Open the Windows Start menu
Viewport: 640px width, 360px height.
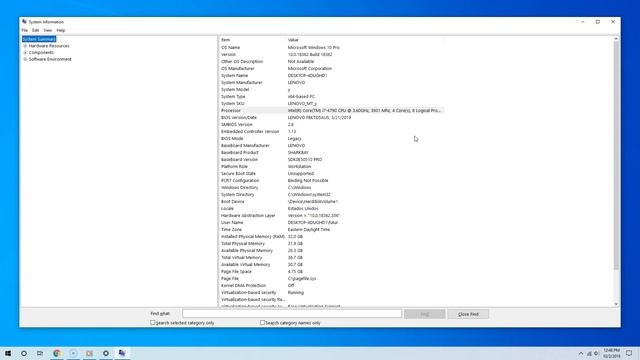coord(8,353)
